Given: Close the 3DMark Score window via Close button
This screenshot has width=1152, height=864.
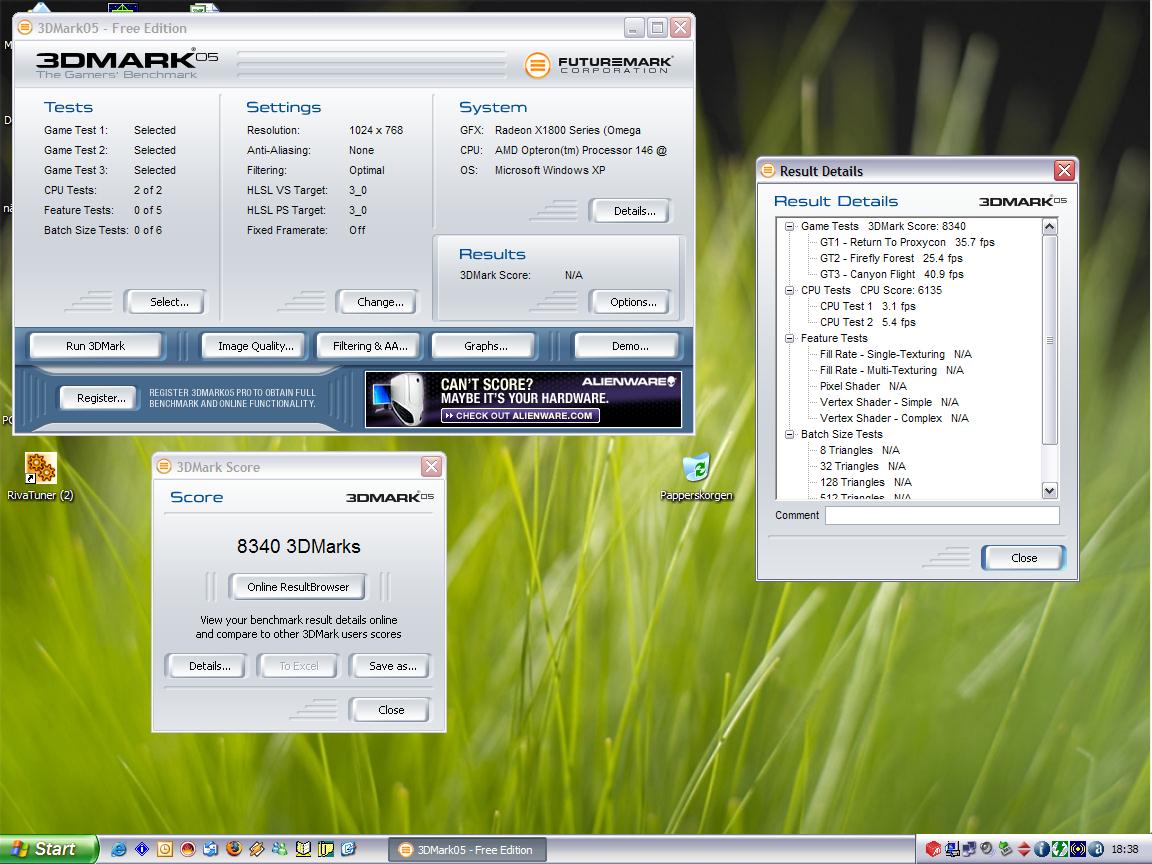Looking at the screenshot, I should pos(389,710).
